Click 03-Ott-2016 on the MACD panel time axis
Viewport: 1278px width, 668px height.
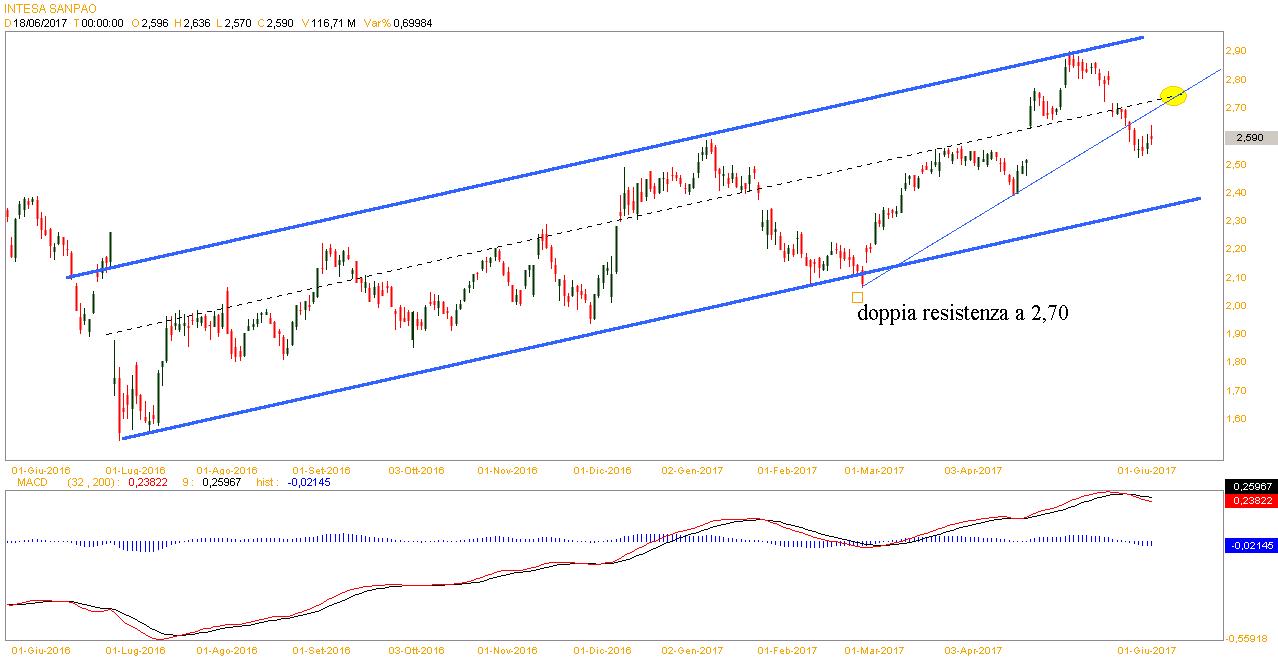[416, 650]
